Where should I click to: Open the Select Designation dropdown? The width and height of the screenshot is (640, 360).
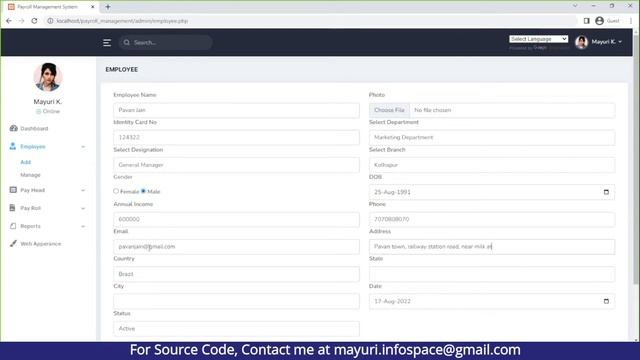(236, 165)
